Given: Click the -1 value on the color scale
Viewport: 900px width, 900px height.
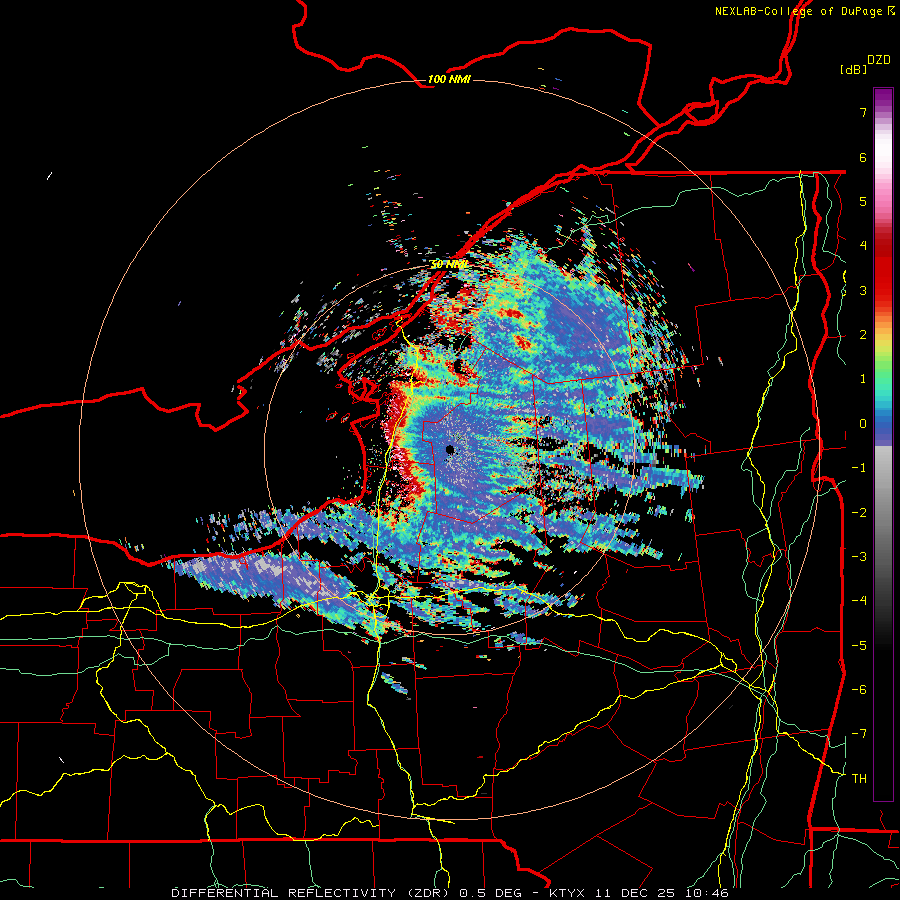Looking at the screenshot, I should tap(859, 468).
